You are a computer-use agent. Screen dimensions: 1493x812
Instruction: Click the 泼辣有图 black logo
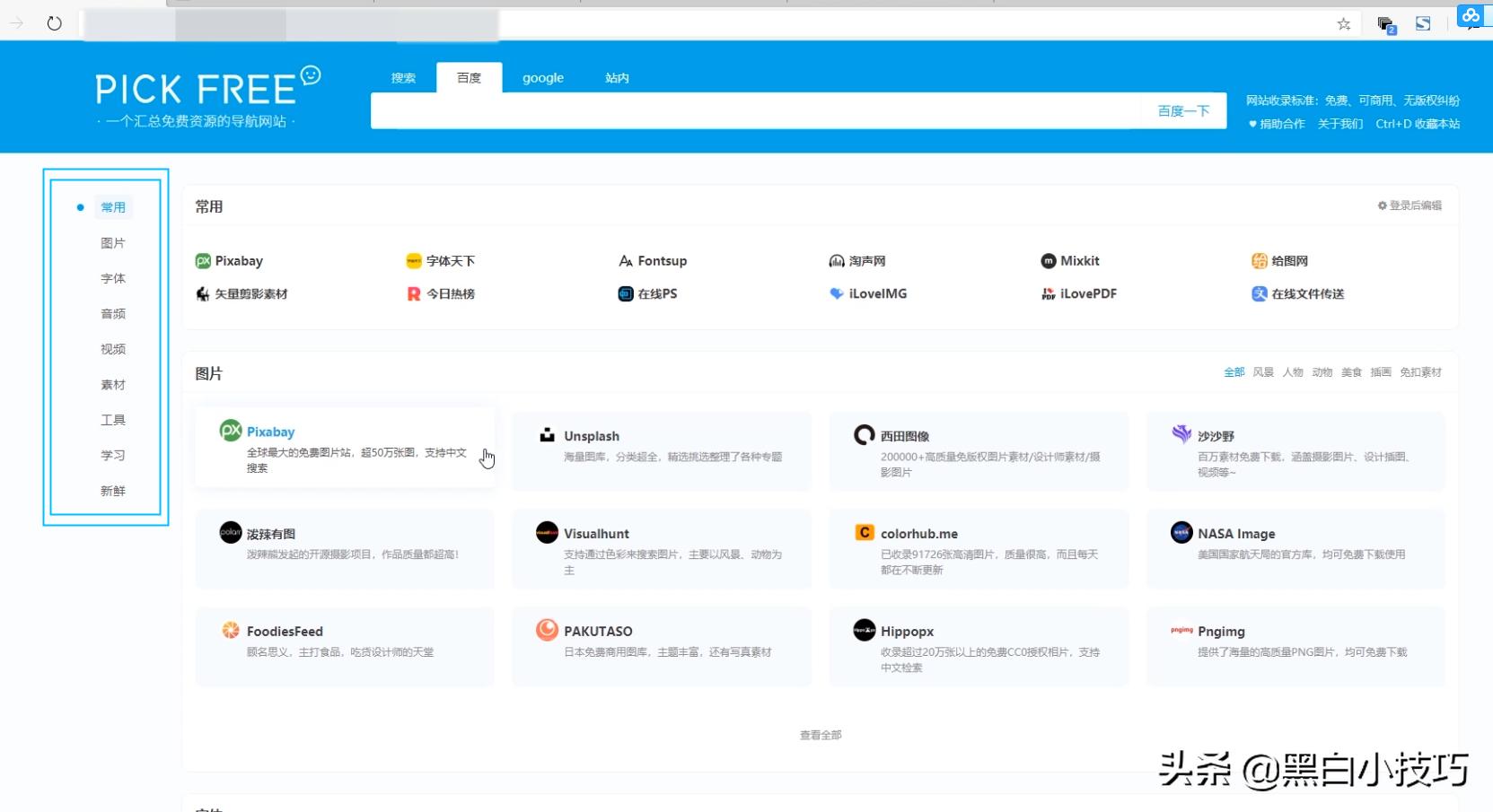(231, 533)
